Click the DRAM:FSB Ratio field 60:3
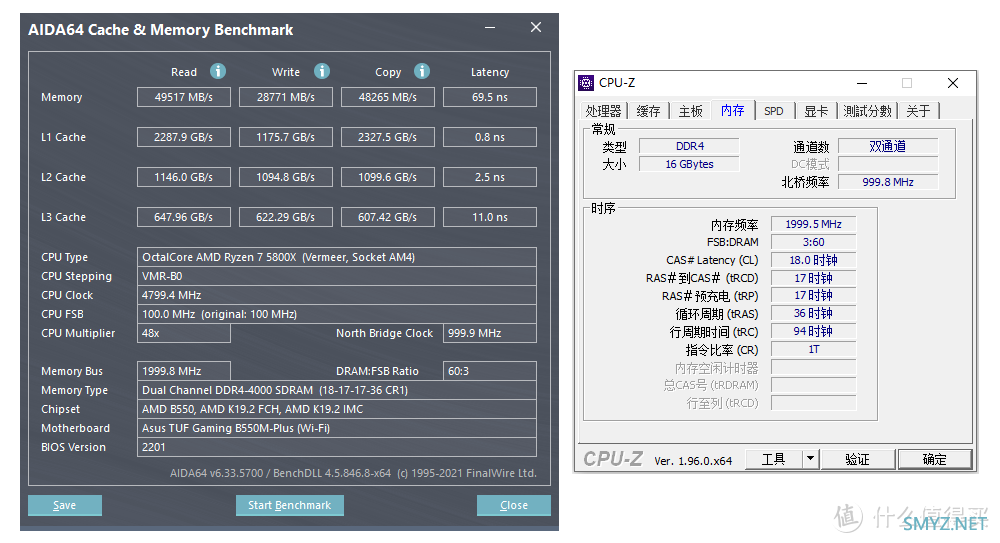The image size is (1000, 543). click(490, 371)
